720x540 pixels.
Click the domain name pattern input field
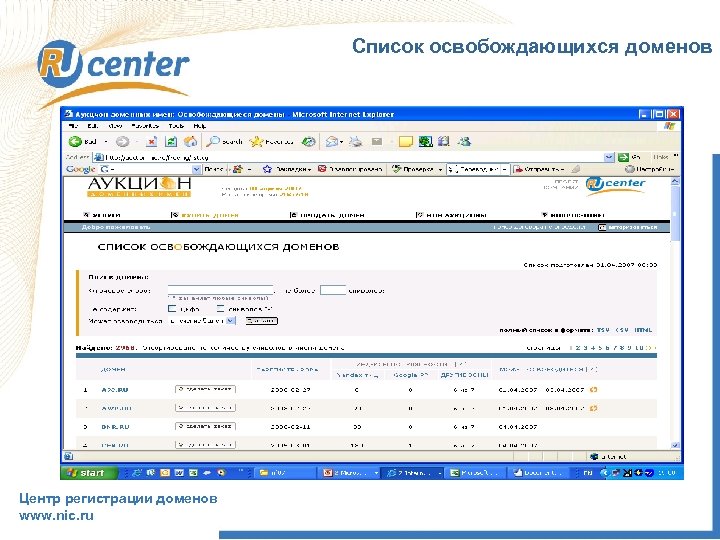point(220,290)
